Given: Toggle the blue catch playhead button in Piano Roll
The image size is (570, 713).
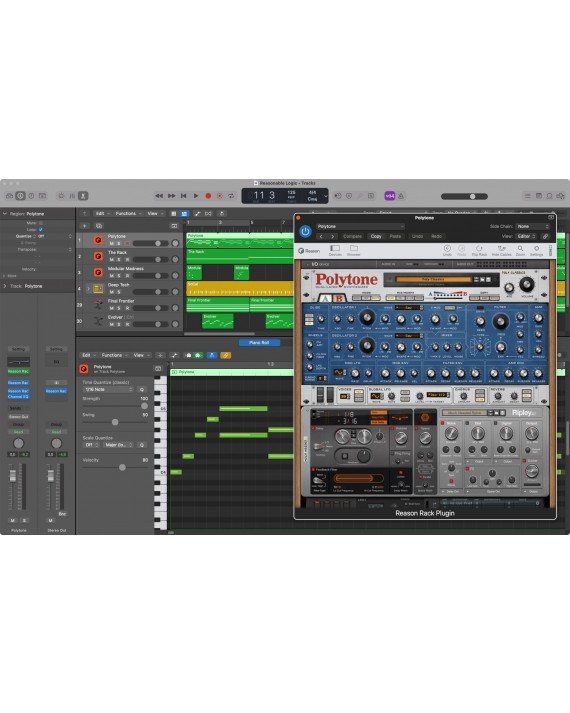Looking at the screenshot, I should point(212,355).
